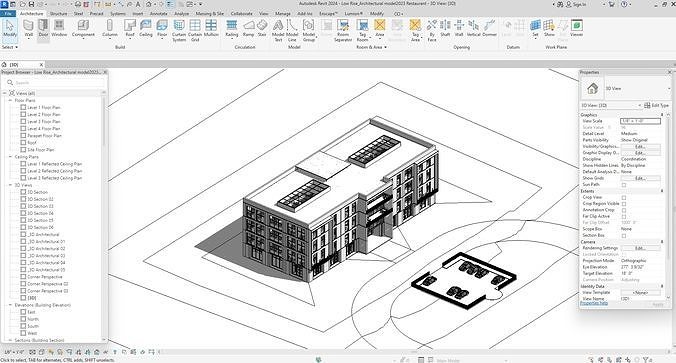Open the 3D View type selector dropdown
The image size is (676, 363).
tap(669, 88)
